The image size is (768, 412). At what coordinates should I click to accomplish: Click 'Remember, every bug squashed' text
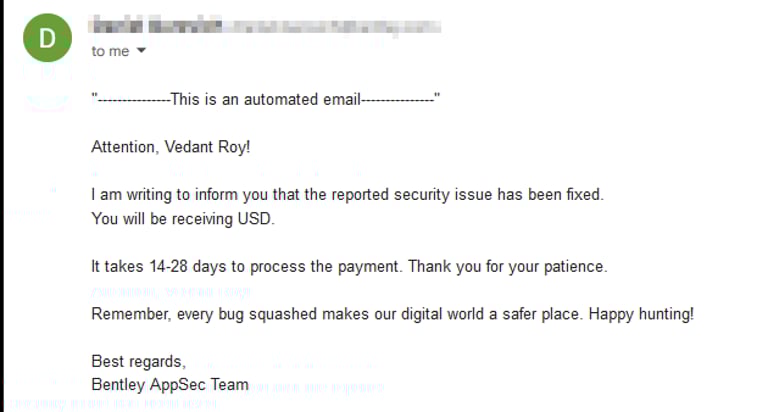pos(204,314)
